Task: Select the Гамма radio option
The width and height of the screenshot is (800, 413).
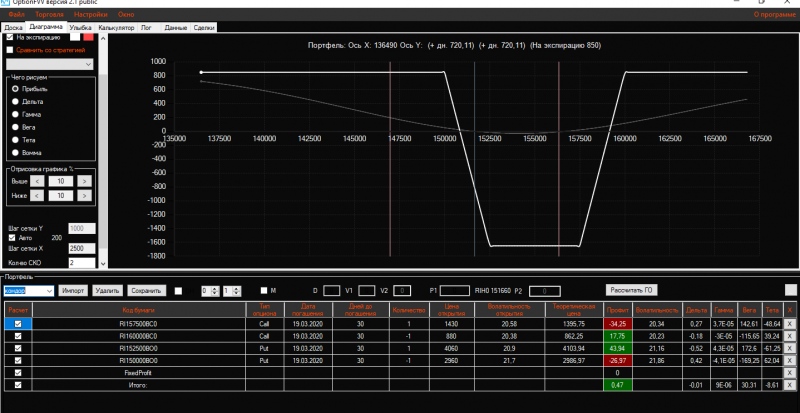Action: point(15,114)
